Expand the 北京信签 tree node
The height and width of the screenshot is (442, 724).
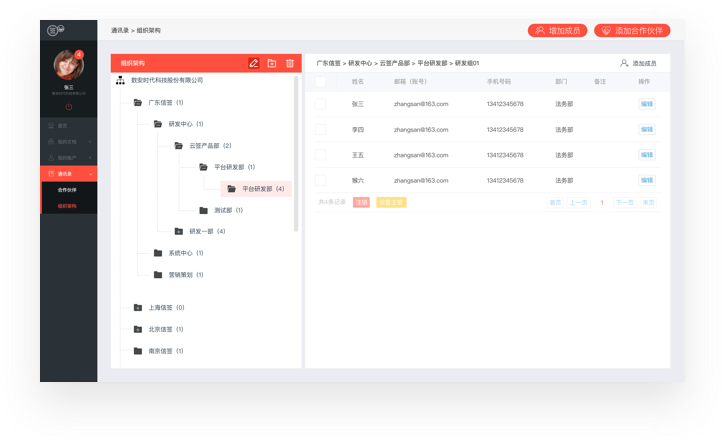click(x=138, y=330)
